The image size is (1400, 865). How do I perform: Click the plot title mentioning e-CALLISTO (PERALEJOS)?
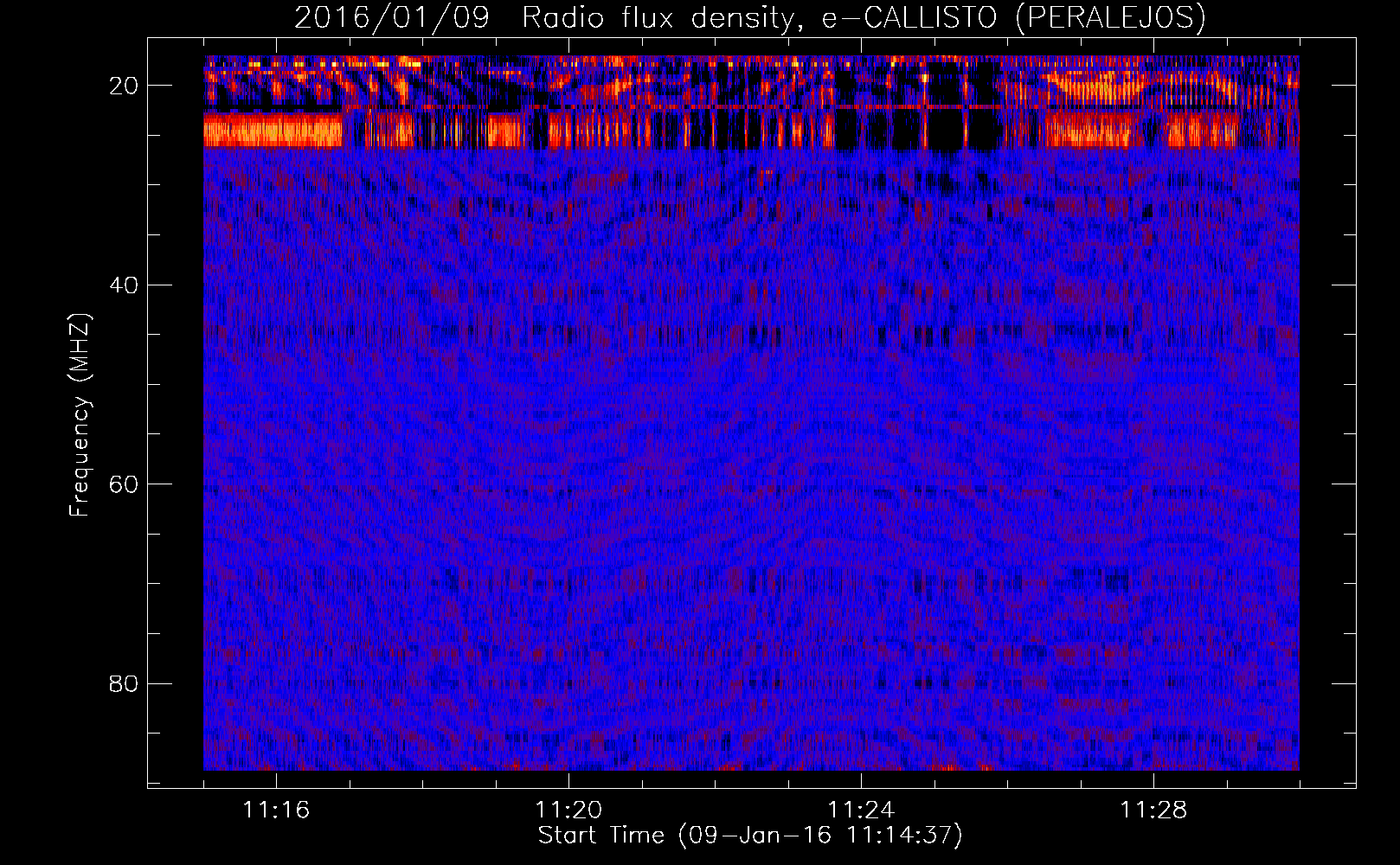pos(749,17)
